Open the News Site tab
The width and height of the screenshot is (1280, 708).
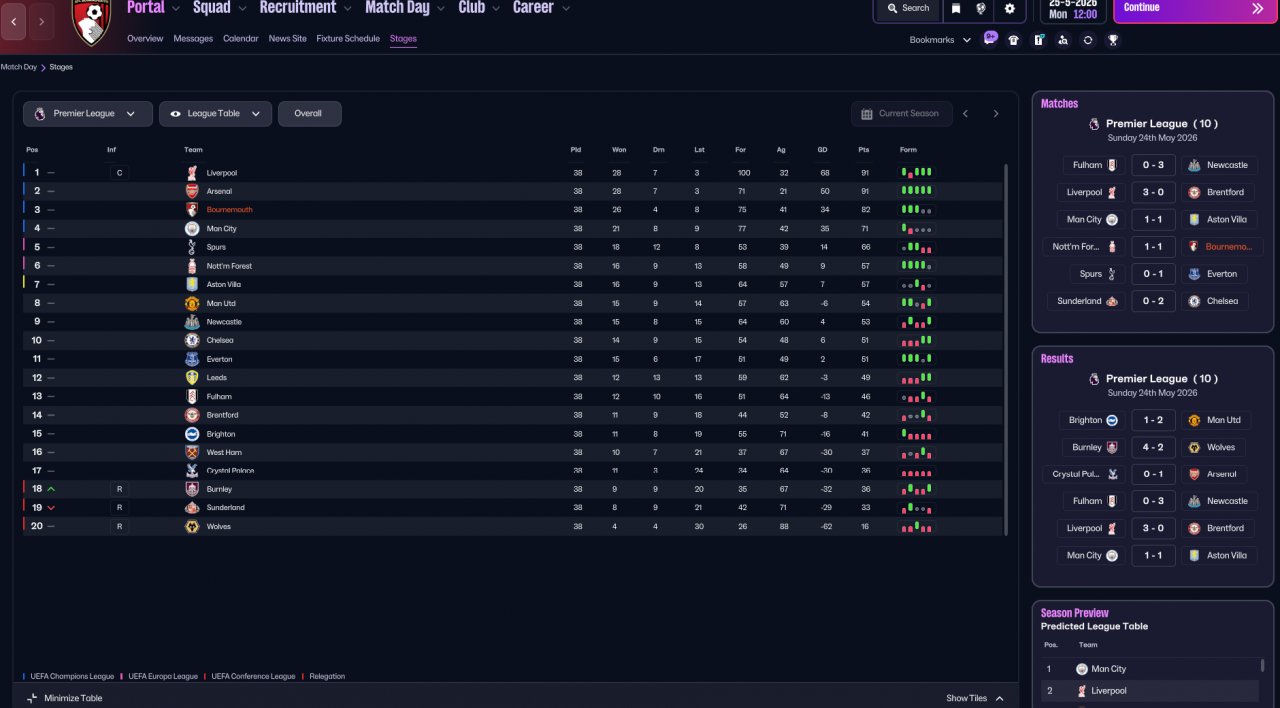tap(288, 38)
